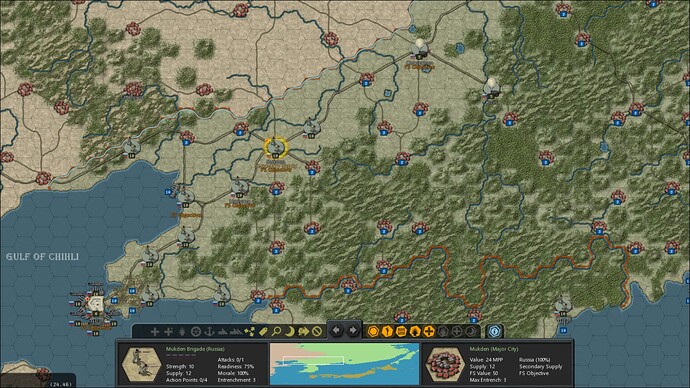Screen dimensions: 690x388
Task: Click the minimap overview panel
Action: pyautogui.click(x=345, y=364)
